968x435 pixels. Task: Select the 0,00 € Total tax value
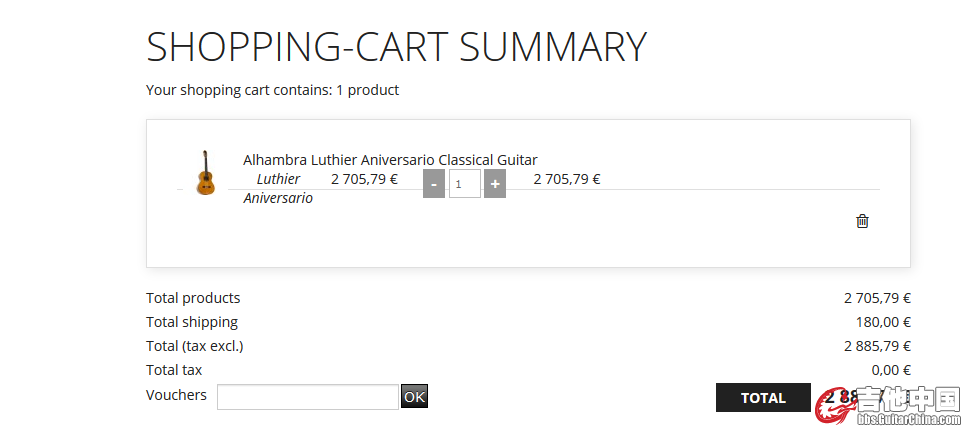891,370
